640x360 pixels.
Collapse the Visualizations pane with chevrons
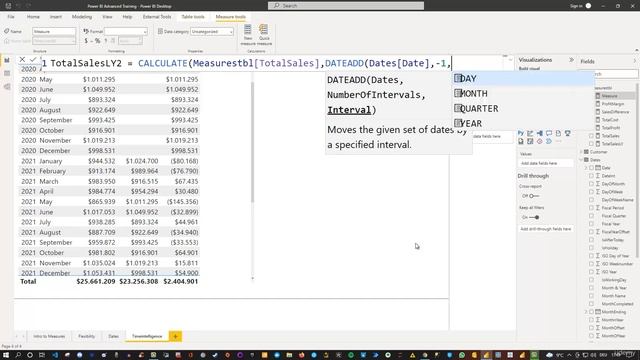(571, 60)
